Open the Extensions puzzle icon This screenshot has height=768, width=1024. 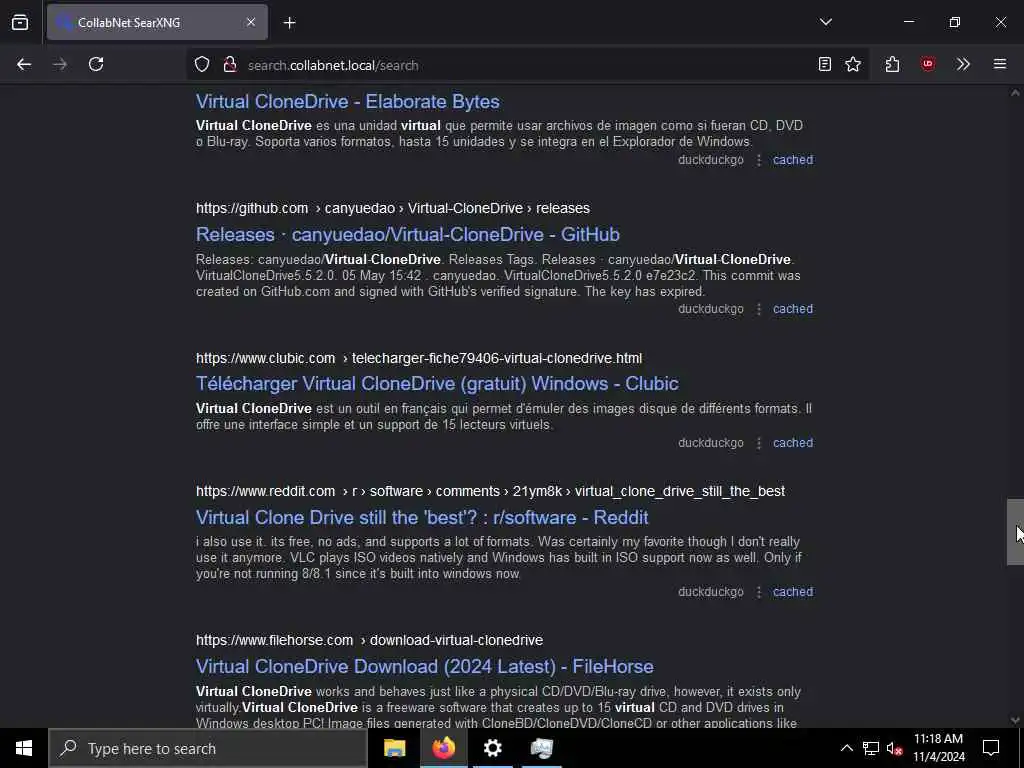point(893,64)
